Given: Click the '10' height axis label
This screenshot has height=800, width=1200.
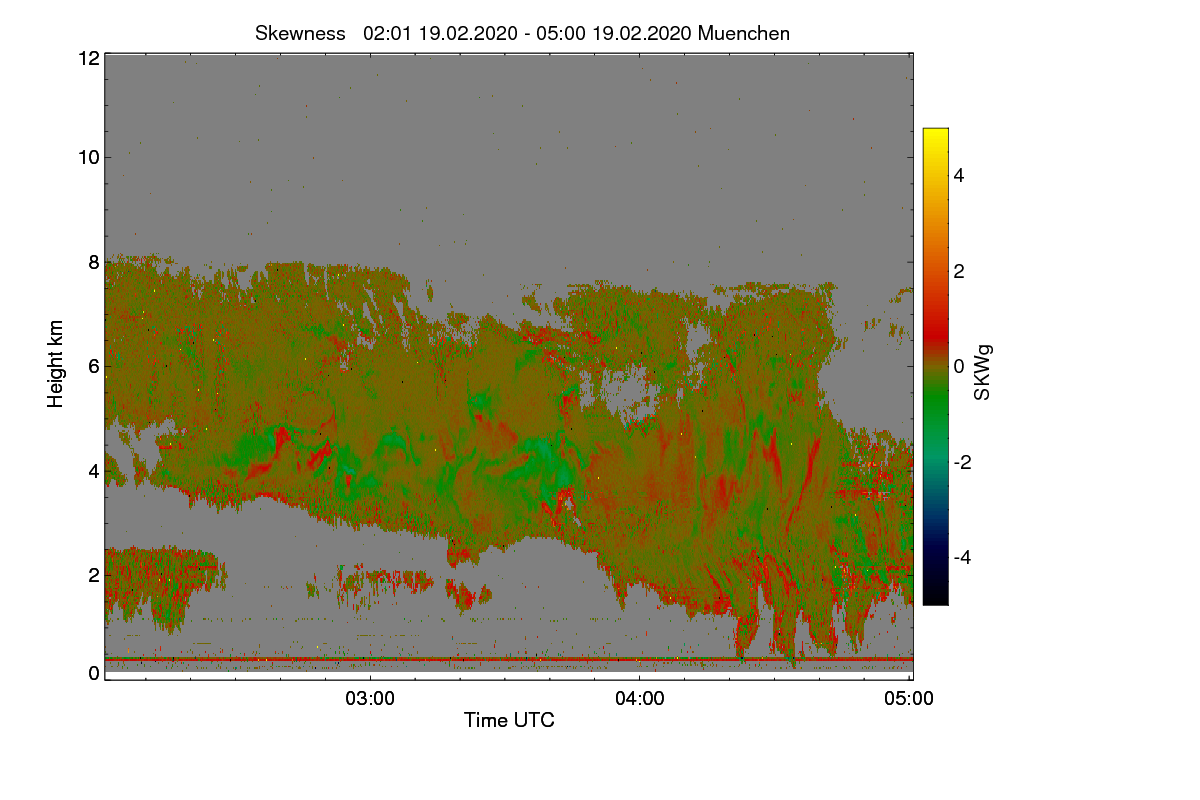Looking at the screenshot, I should (x=88, y=157).
